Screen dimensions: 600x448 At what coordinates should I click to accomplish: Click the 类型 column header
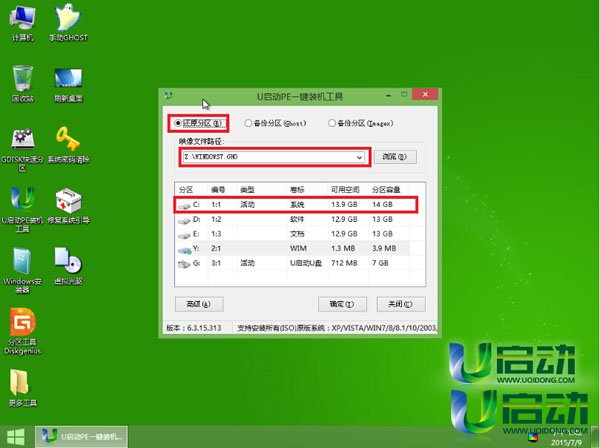tap(247, 190)
